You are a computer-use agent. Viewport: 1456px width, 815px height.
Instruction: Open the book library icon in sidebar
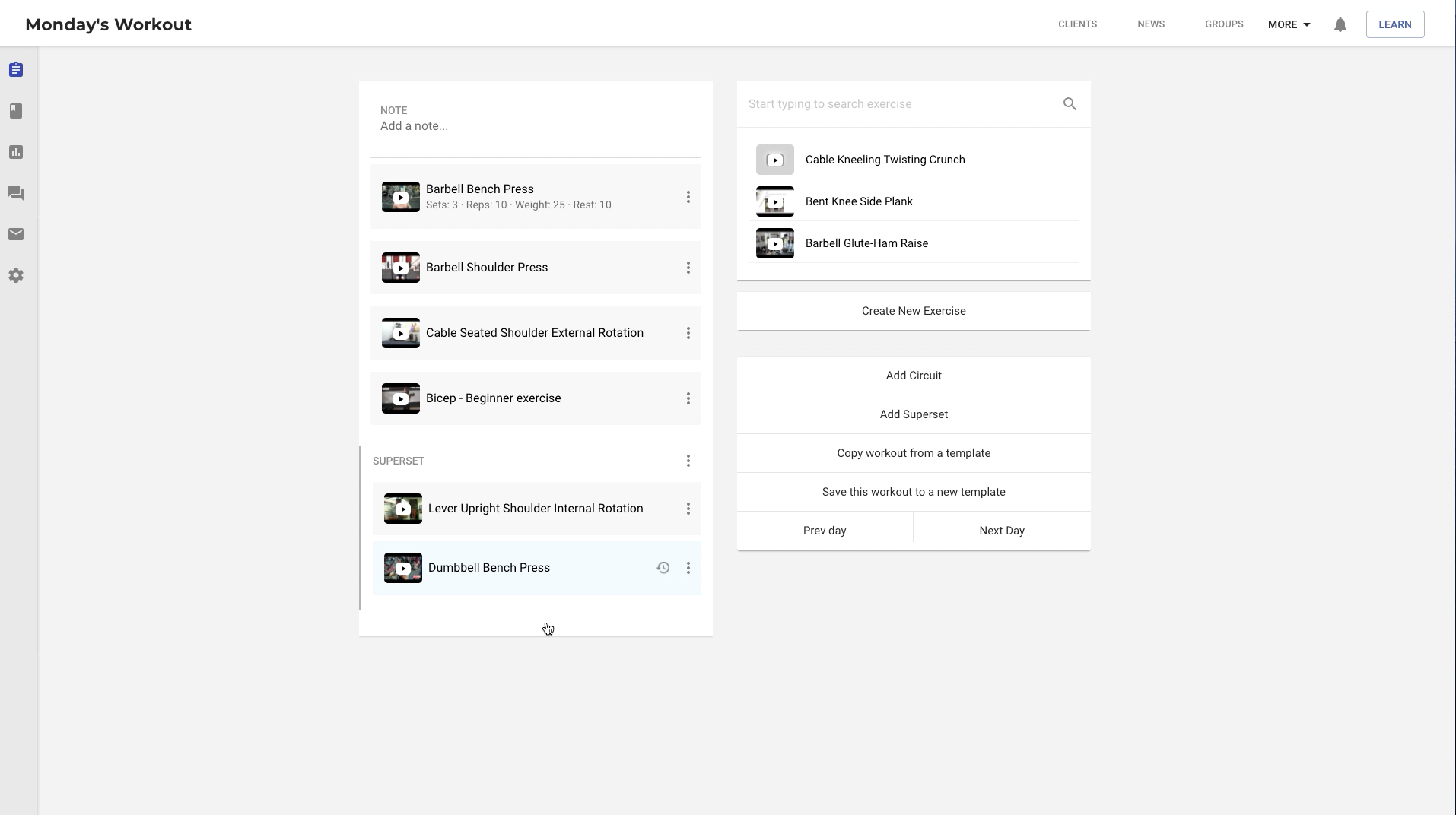click(16, 111)
